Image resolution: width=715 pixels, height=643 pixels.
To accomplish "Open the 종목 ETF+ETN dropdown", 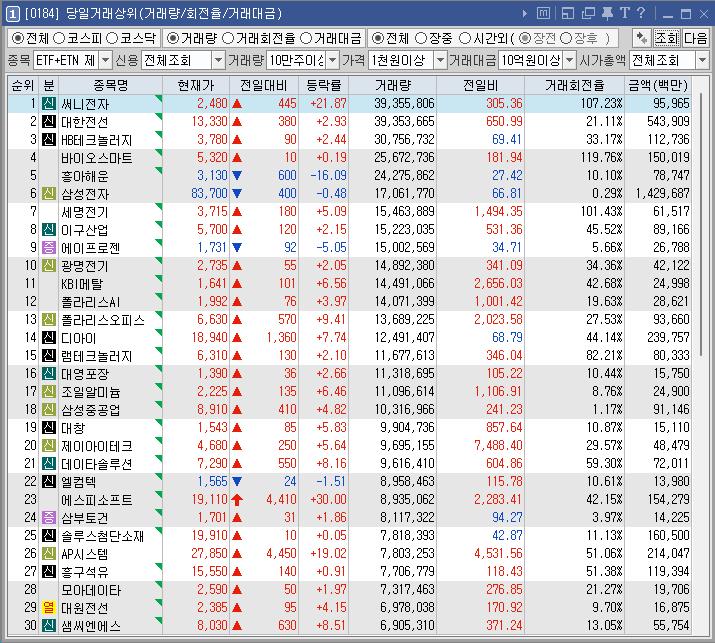I will 105,60.
